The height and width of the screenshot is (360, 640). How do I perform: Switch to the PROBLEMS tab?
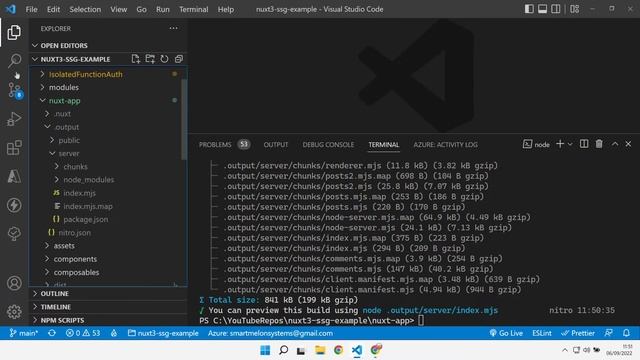pyautogui.click(x=224, y=144)
